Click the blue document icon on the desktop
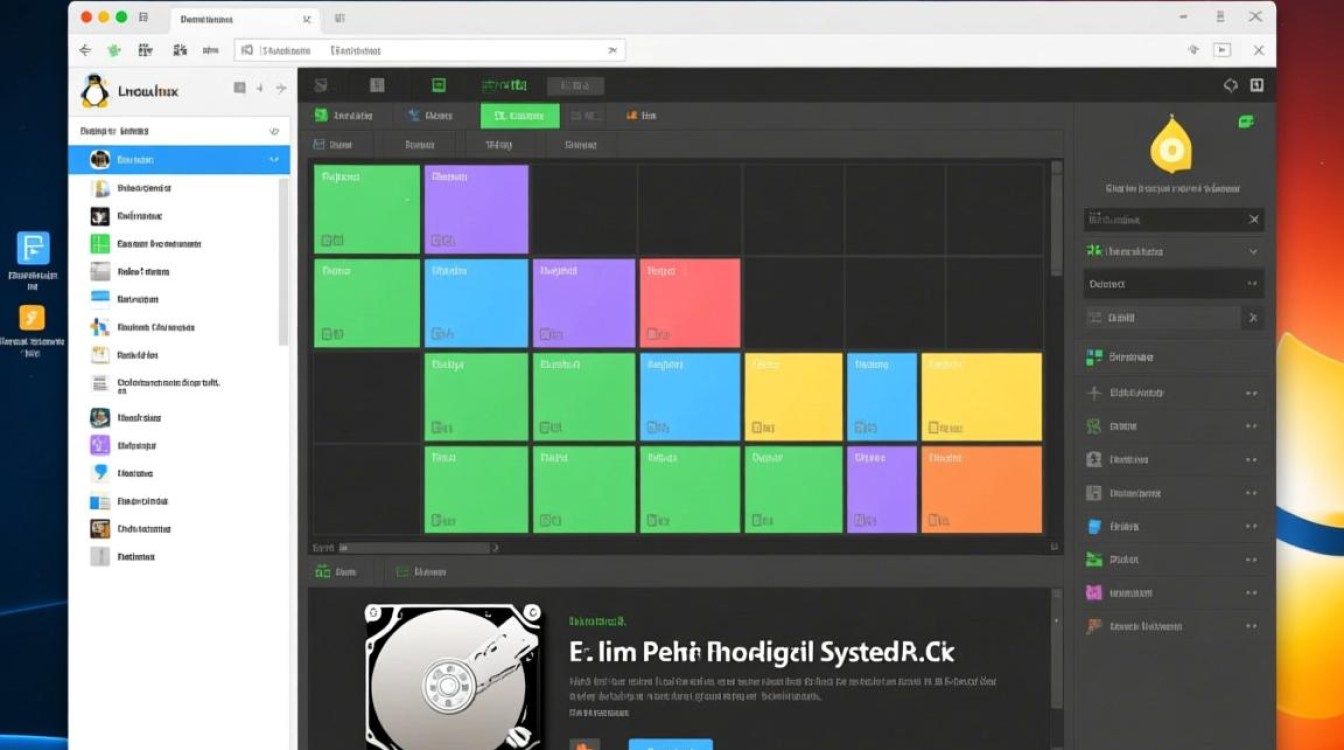The height and width of the screenshot is (750, 1344). click(x=33, y=247)
